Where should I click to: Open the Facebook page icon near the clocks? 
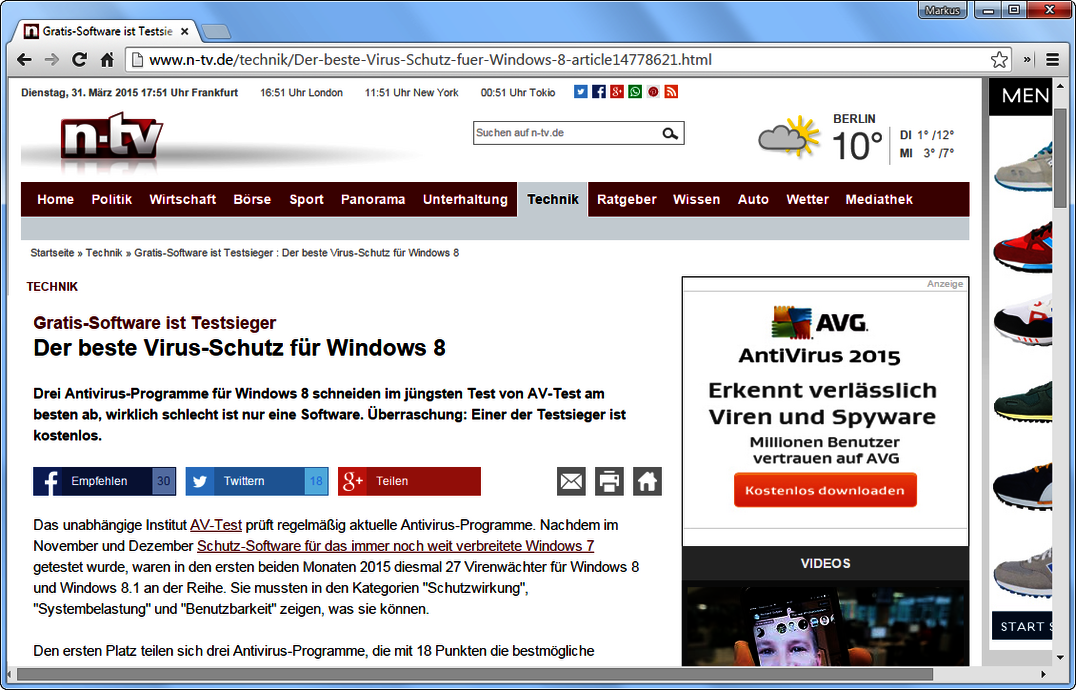pyautogui.click(x=598, y=91)
